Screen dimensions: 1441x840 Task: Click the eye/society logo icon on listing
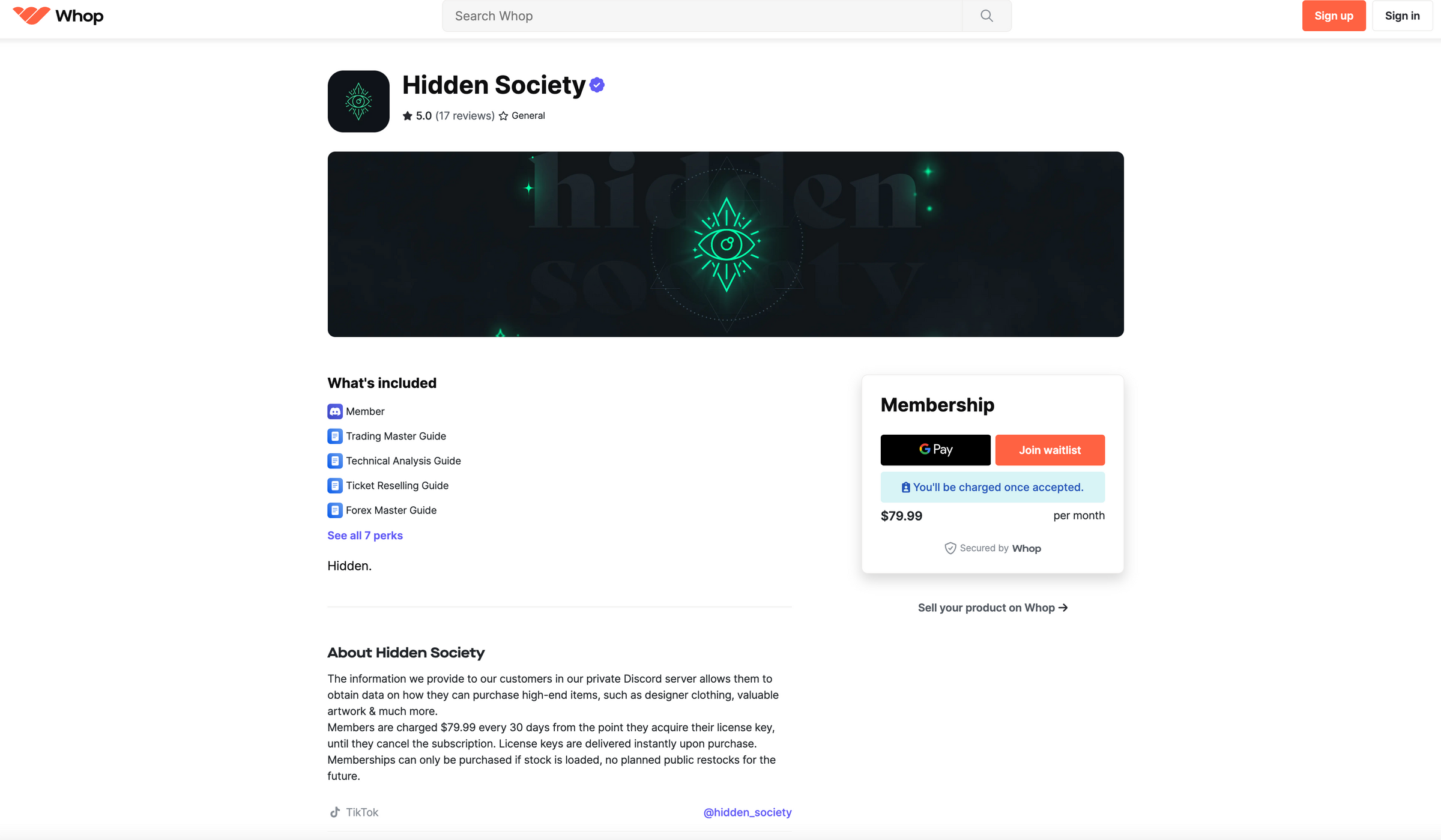tap(358, 101)
